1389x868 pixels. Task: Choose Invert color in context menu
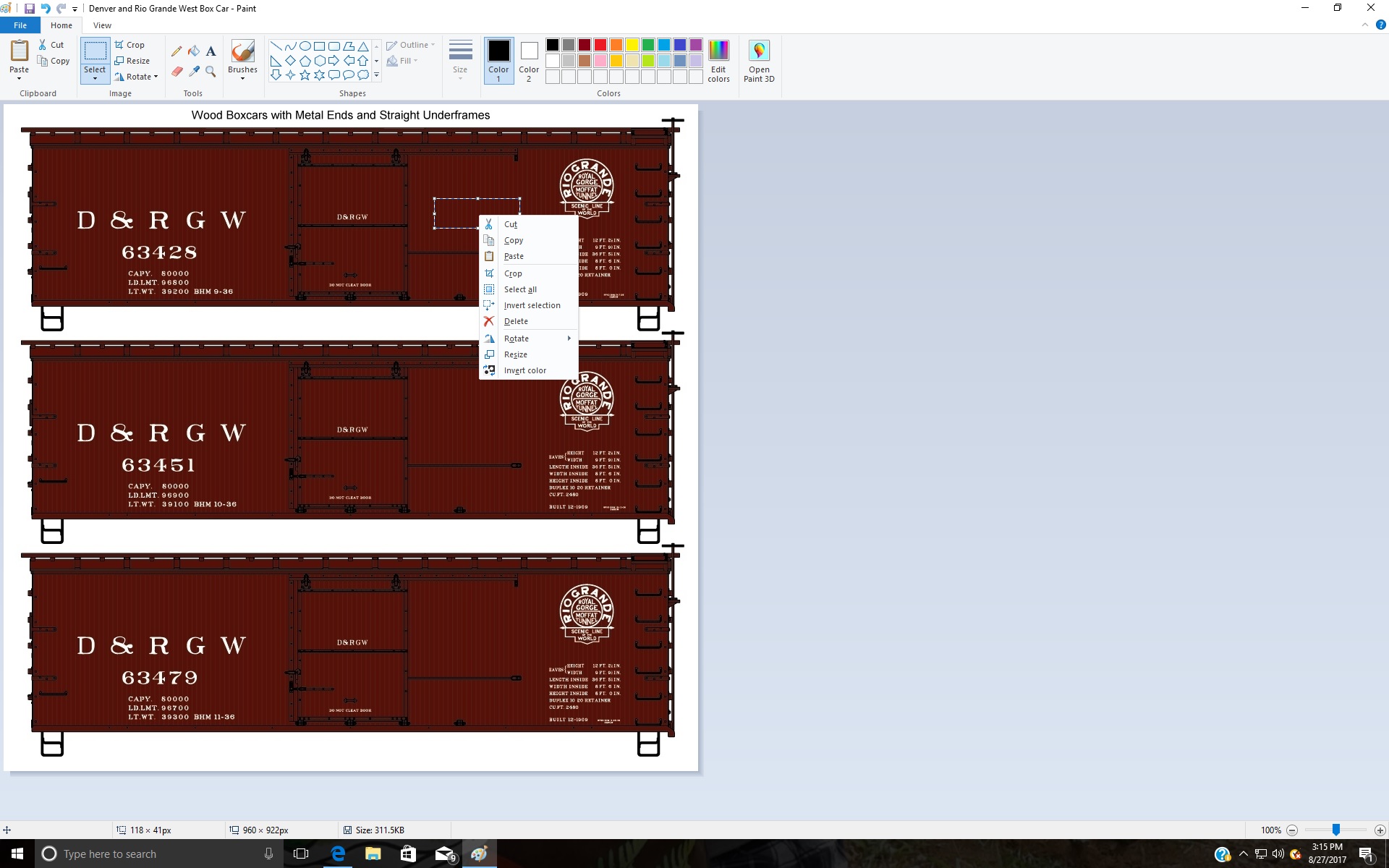click(x=529, y=370)
